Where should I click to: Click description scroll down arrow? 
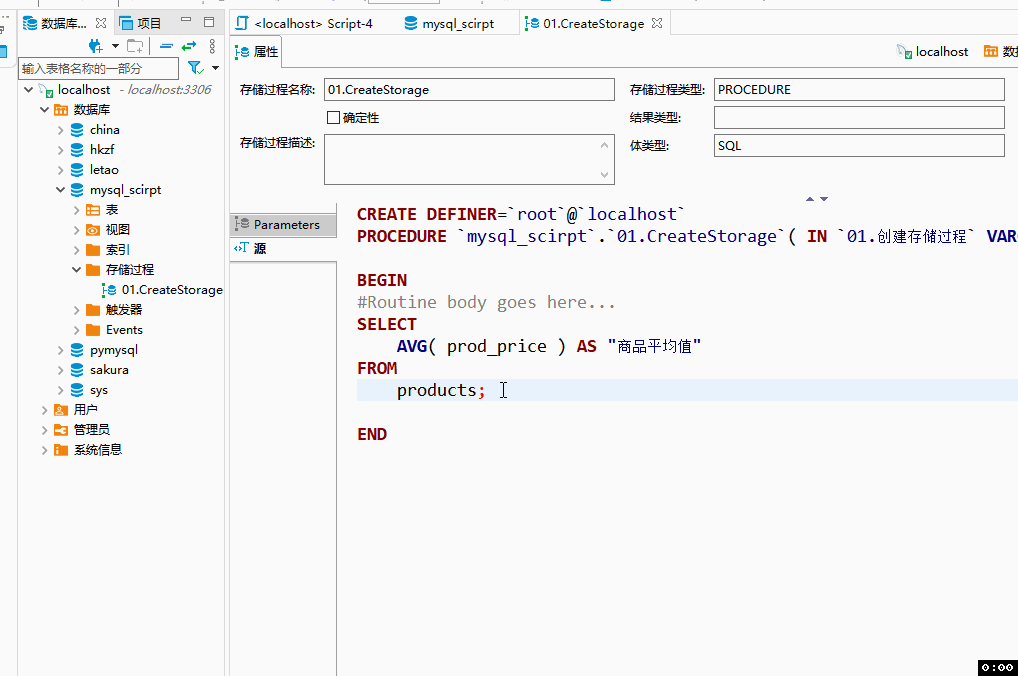coord(604,175)
